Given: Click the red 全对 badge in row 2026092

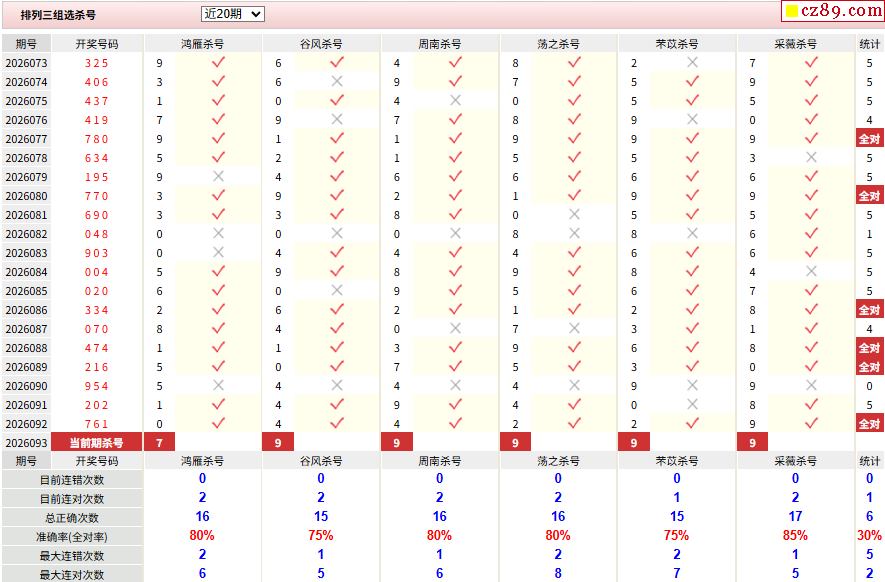Looking at the screenshot, I should pyautogui.click(x=869, y=424).
